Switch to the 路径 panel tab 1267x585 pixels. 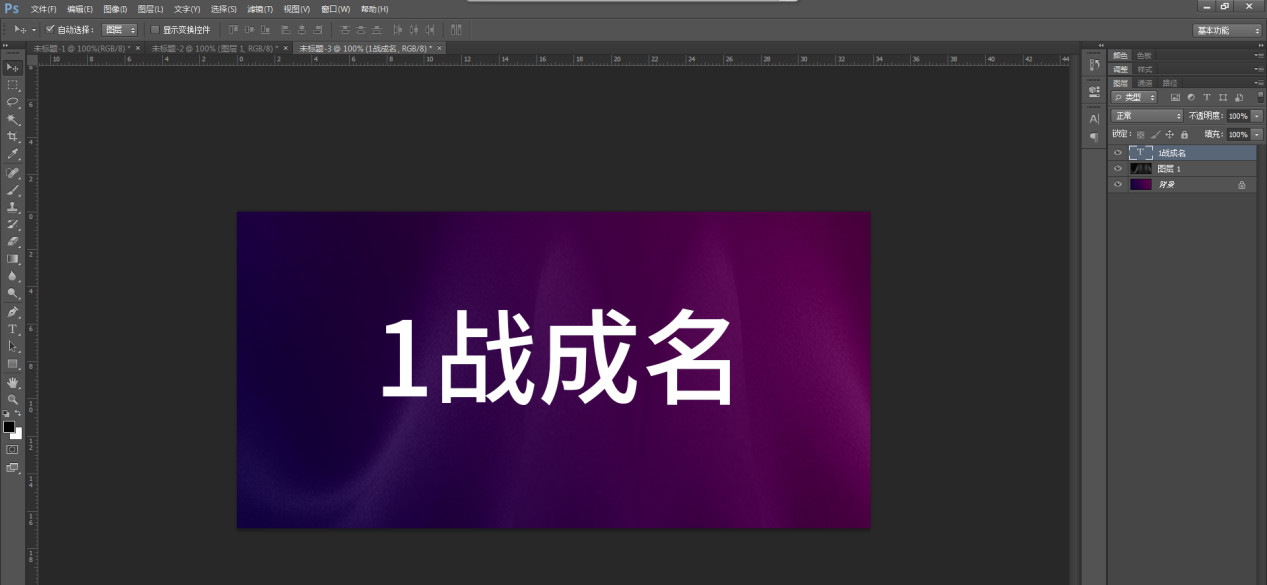[x=1170, y=83]
